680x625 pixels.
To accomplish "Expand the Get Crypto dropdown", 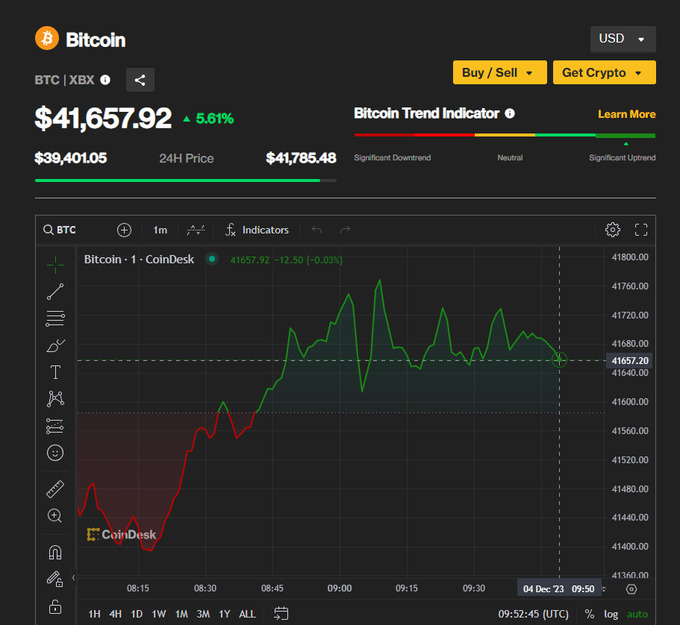I will 604,73.
